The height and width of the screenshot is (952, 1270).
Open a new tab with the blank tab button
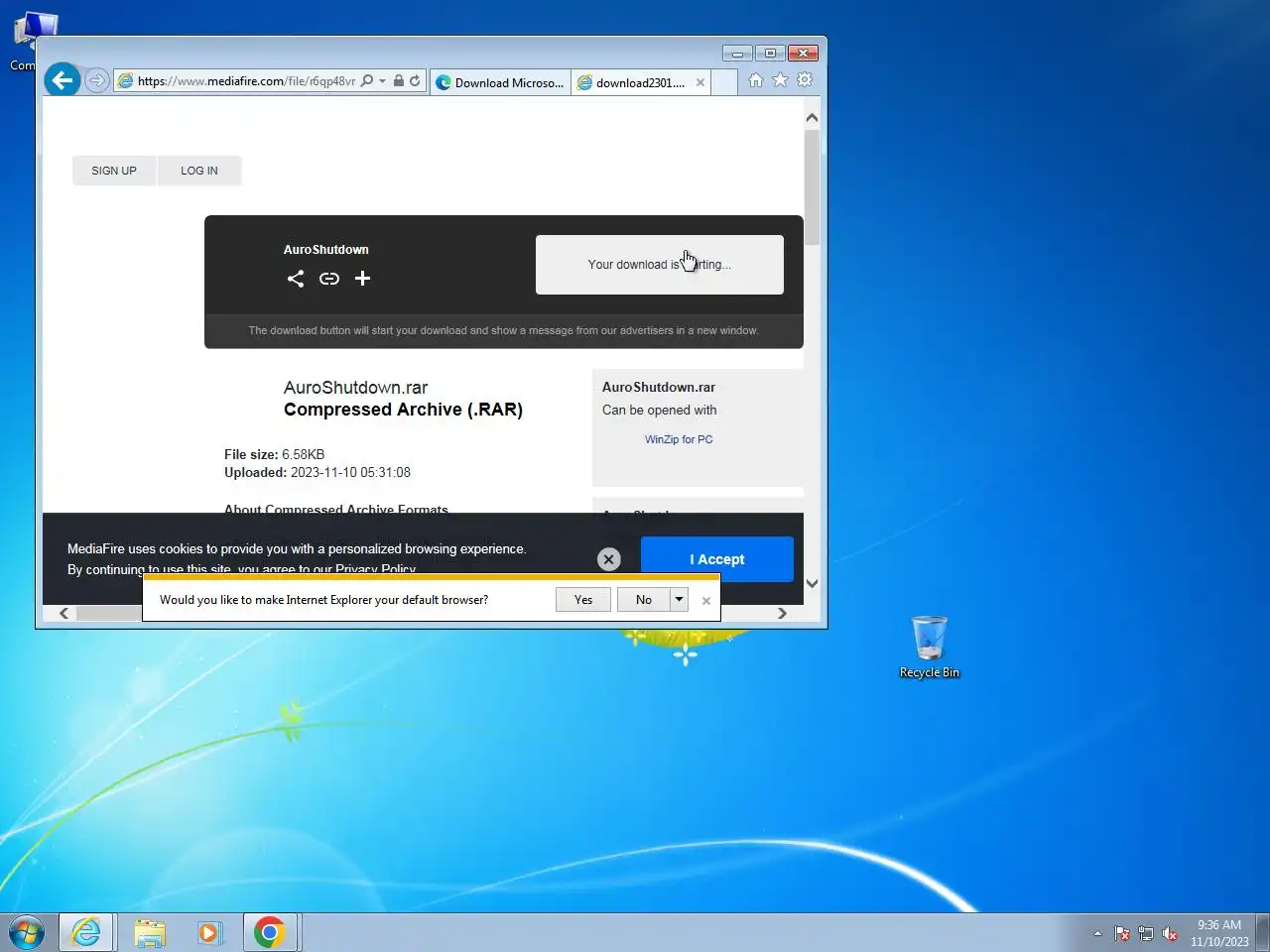724,82
